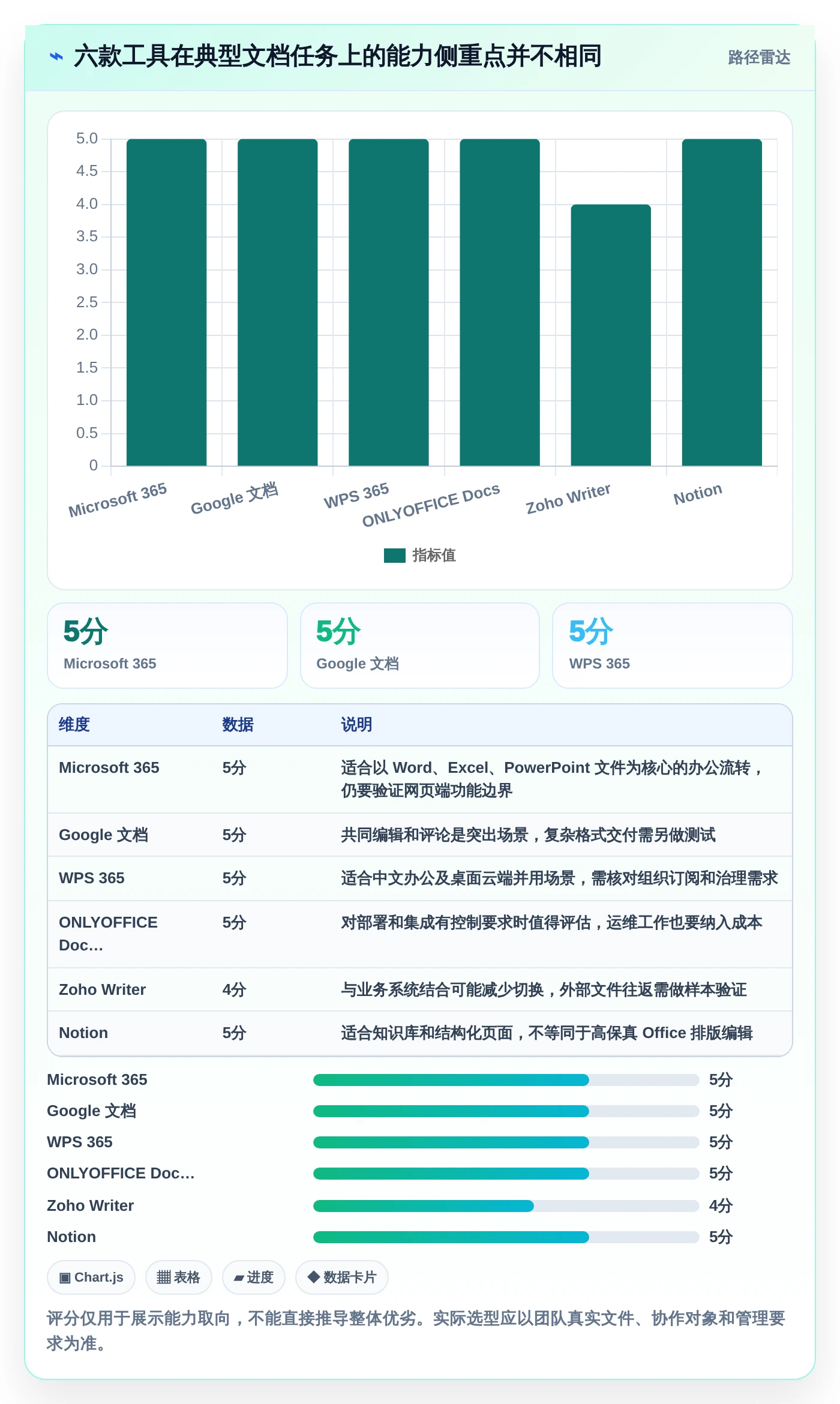The height and width of the screenshot is (1404, 840).
Task: Click the chart title 六款工具在典型文档任务上的能力侧重点并不相同
Action: (x=338, y=57)
